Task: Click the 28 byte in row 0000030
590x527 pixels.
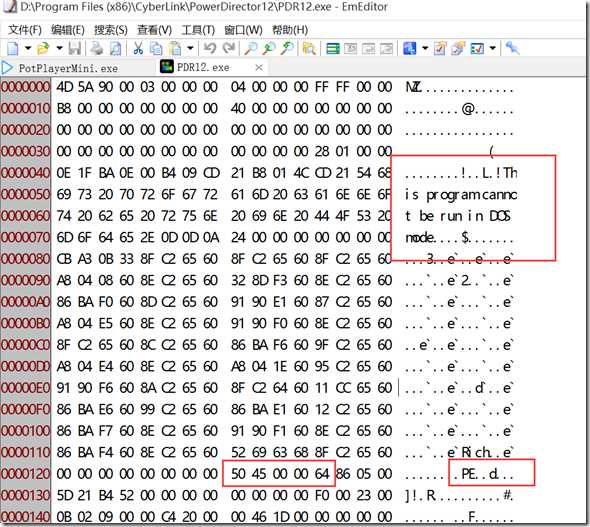Action: [322, 151]
